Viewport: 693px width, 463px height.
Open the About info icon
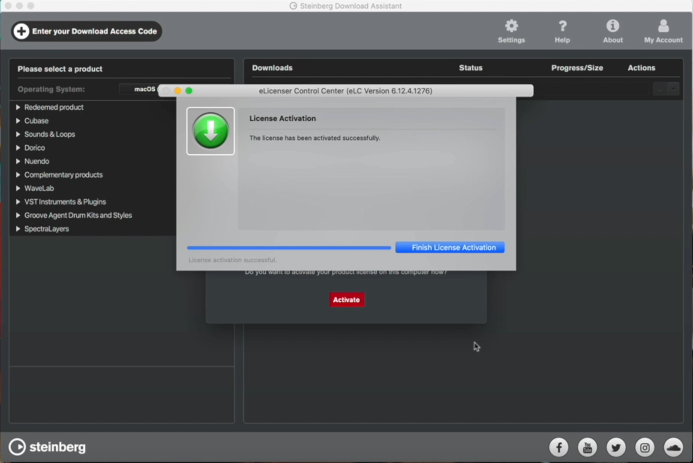pyautogui.click(x=613, y=26)
